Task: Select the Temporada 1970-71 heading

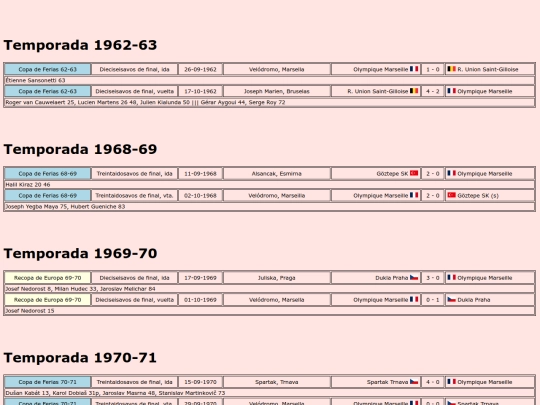Action: (x=80, y=357)
